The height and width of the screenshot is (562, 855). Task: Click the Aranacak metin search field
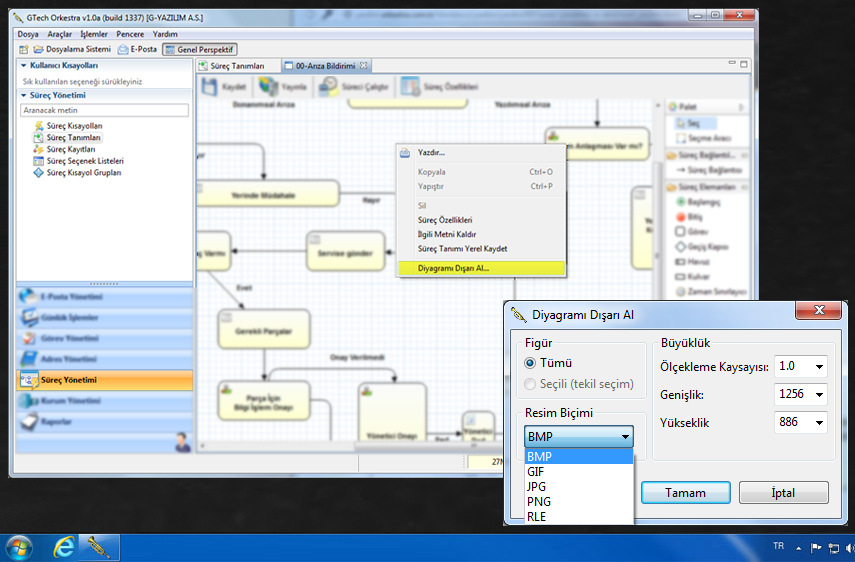pos(104,110)
